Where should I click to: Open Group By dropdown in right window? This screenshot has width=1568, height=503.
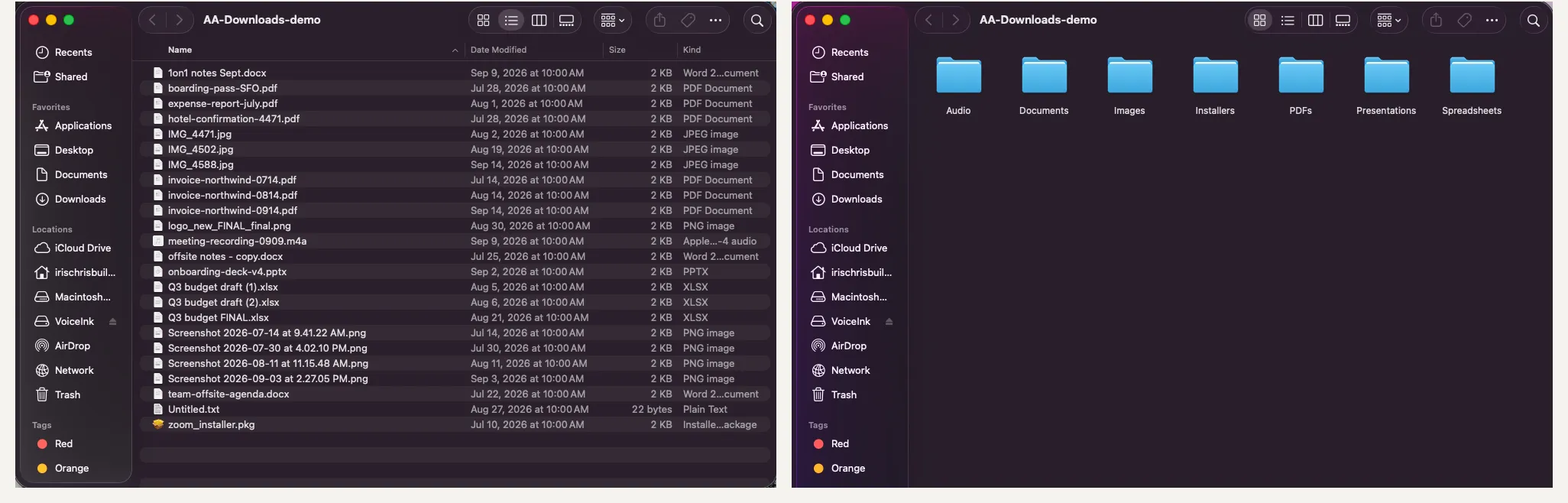(x=1388, y=21)
